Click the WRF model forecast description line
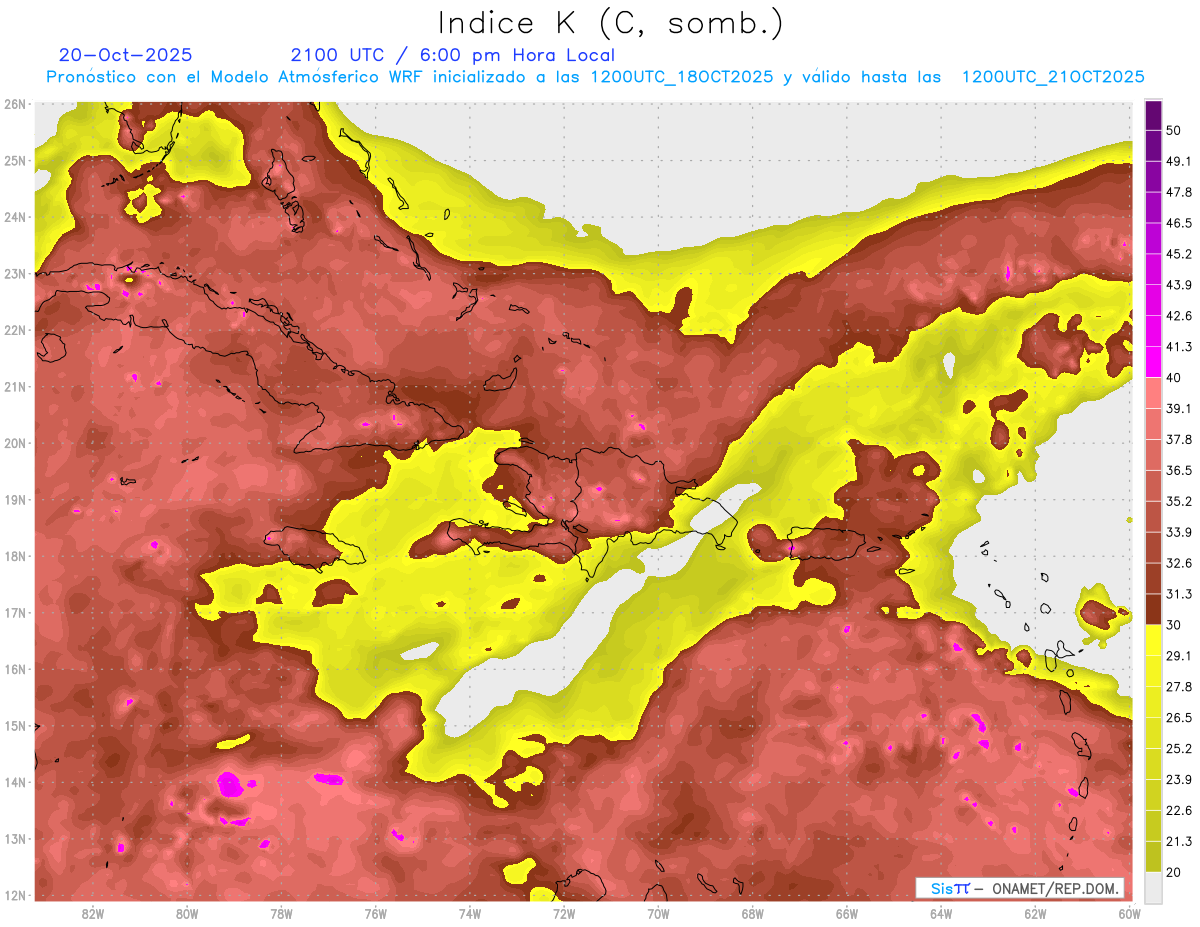Image resolution: width=1200 pixels, height=927 pixels. click(x=595, y=77)
